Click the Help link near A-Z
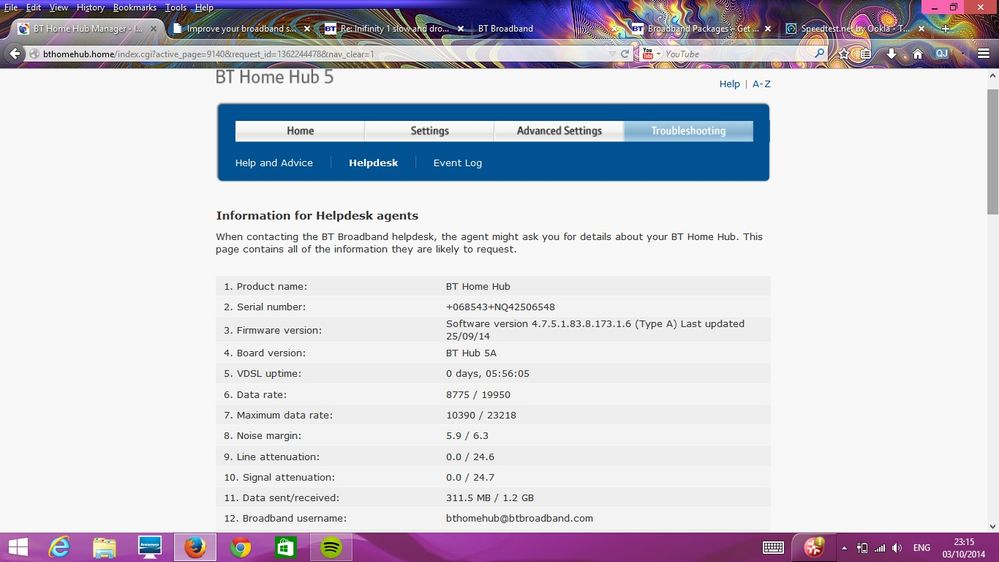999x562 pixels. 729,84
